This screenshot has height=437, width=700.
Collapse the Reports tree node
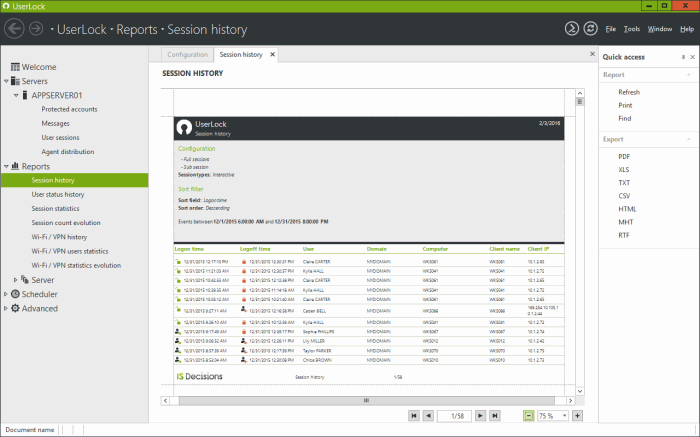(x=6, y=166)
